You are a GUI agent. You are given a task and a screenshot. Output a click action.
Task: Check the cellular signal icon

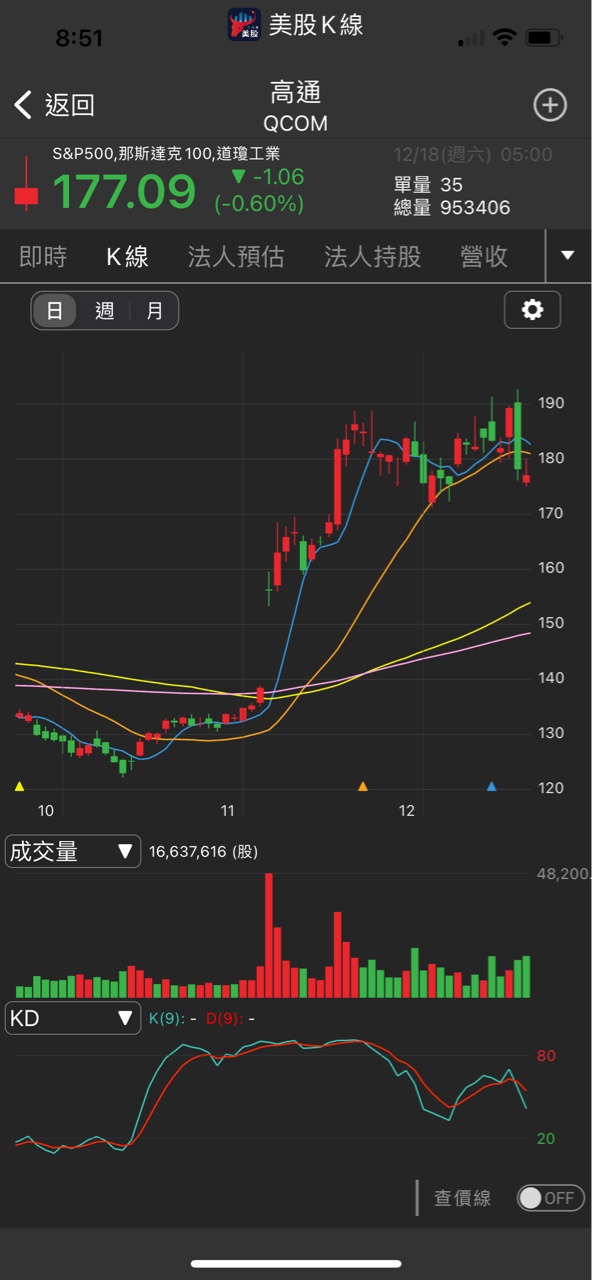coord(471,39)
